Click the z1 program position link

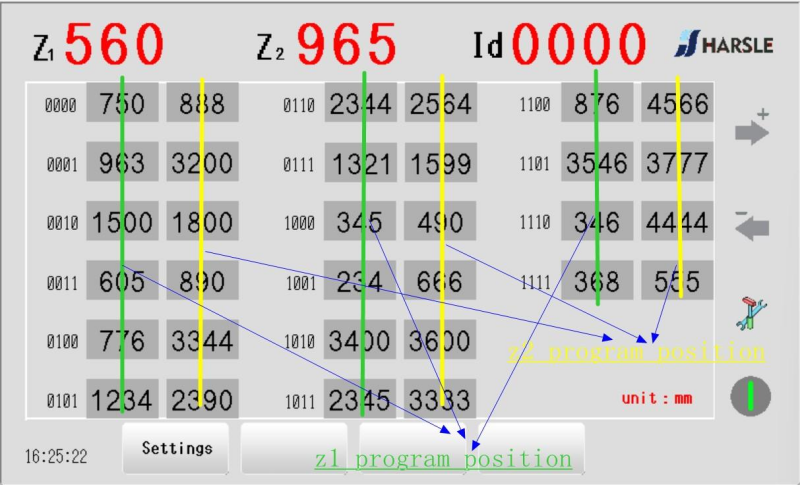(x=442, y=459)
